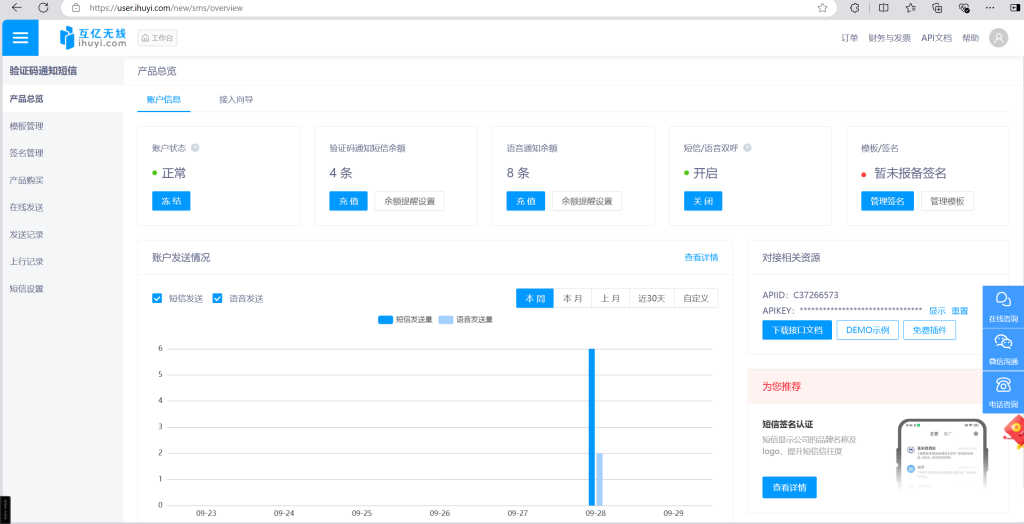Screen dimensions: 1024x524
Task: Uncheck the 短信发送 checkbox
Action: [x=157, y=298]
